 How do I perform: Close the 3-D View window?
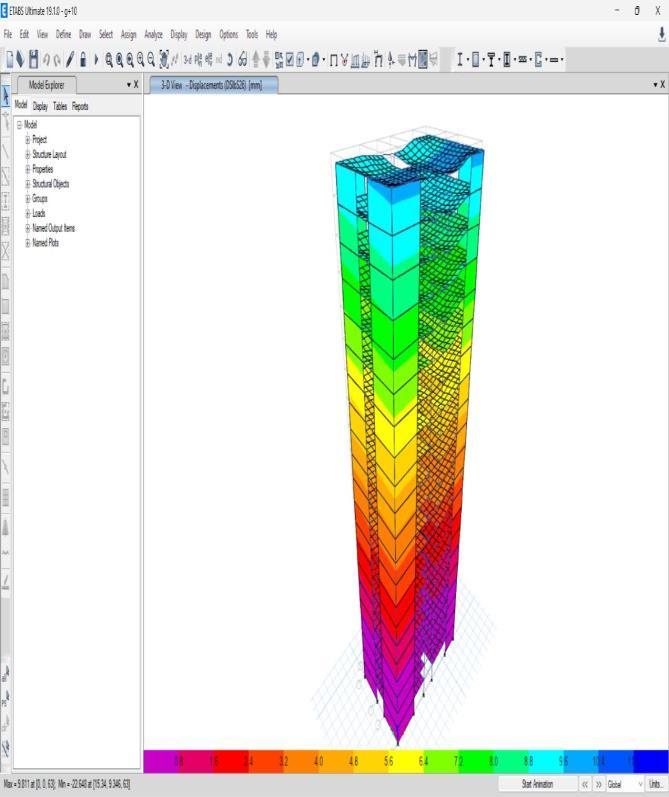pyautogui.click(x=662, y=85)
